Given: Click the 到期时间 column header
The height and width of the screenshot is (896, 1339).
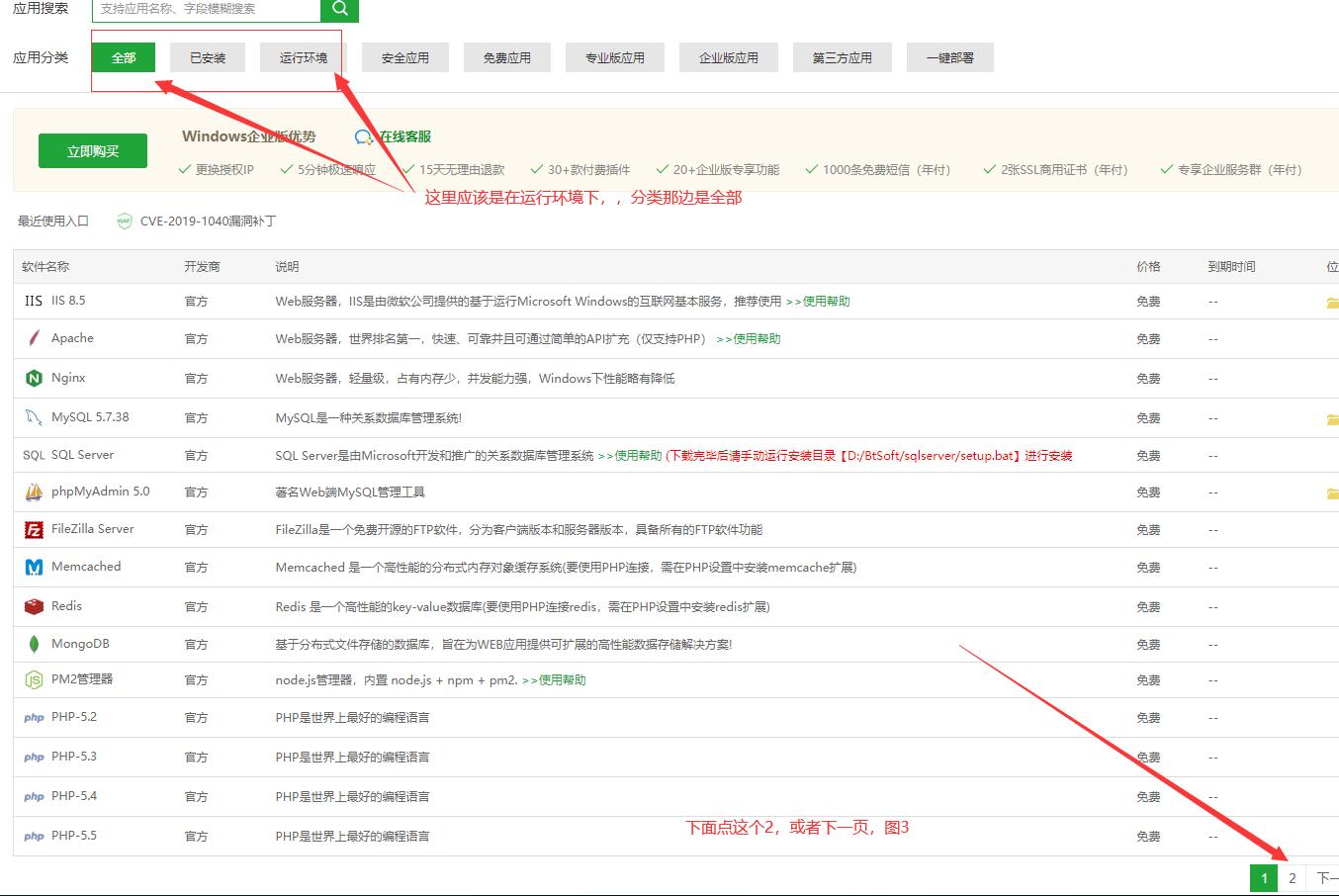Looking at the screenshot, I should pyautogui.click(x=1231, y=267).
